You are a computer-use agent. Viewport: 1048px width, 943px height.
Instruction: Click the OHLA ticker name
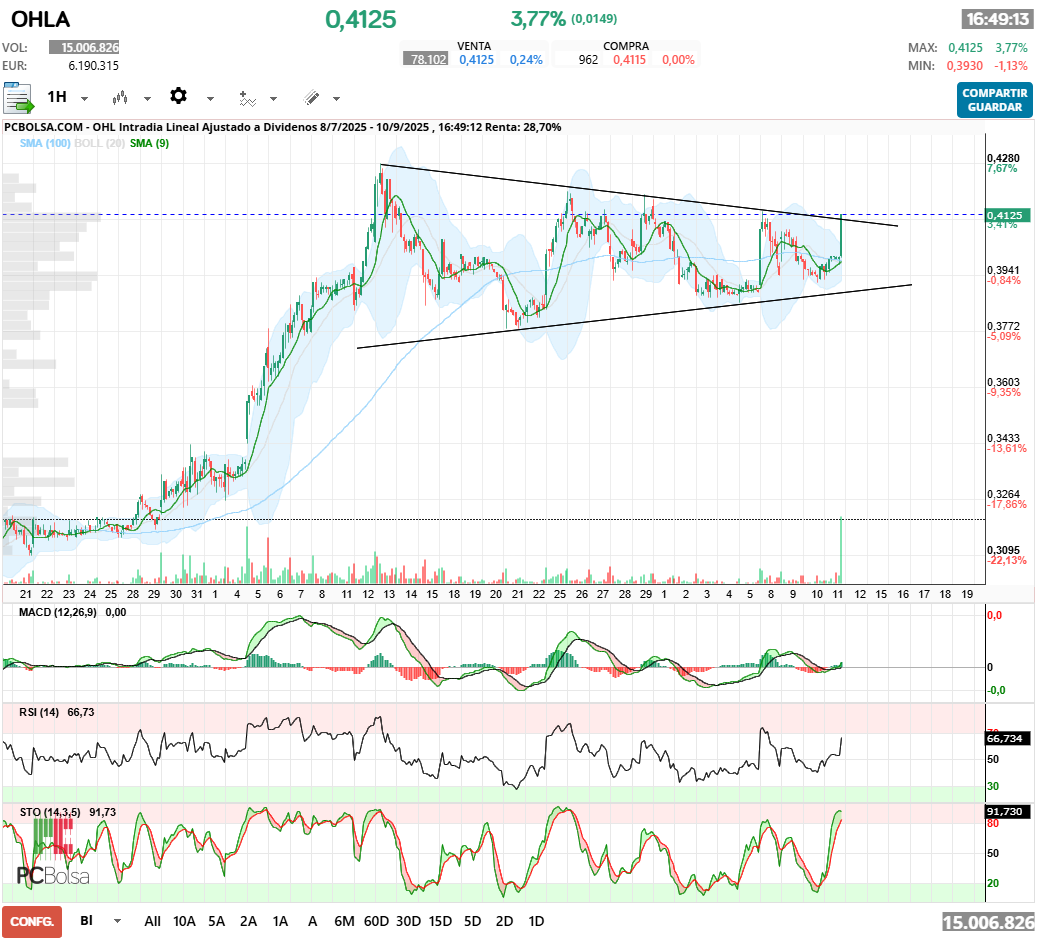(41, 19)
